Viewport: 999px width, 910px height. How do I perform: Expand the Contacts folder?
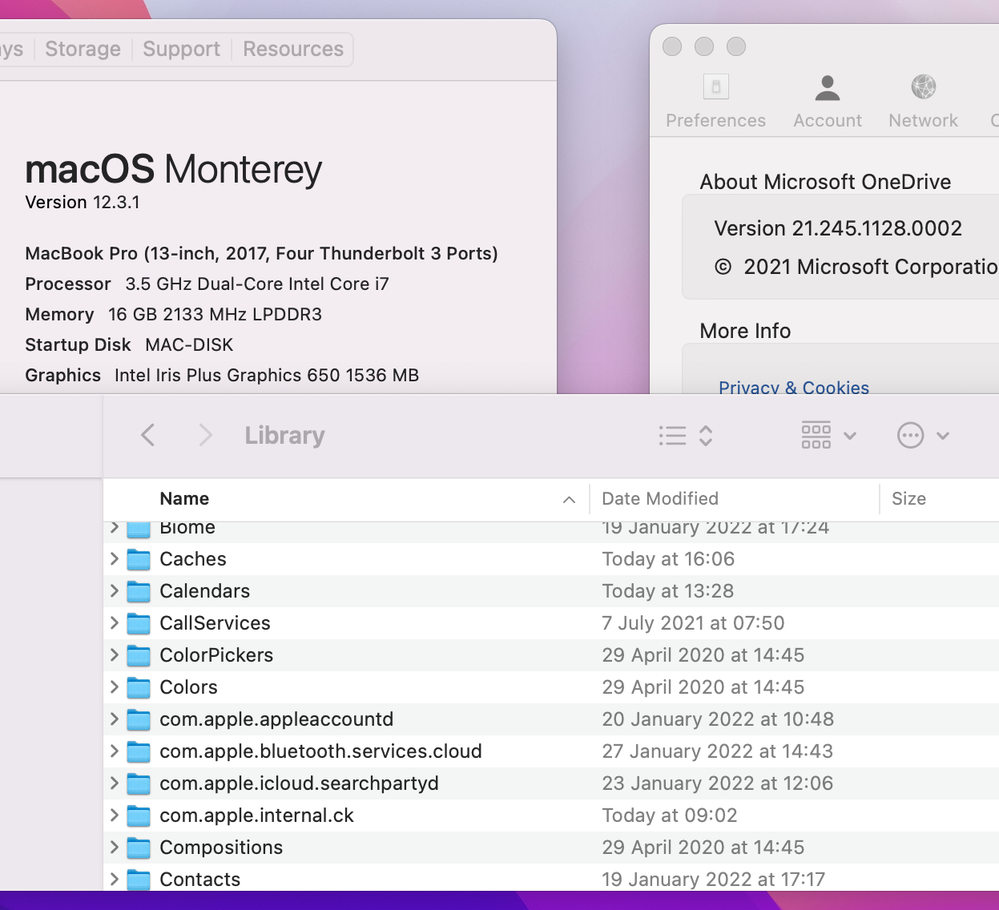pos(114,879)
